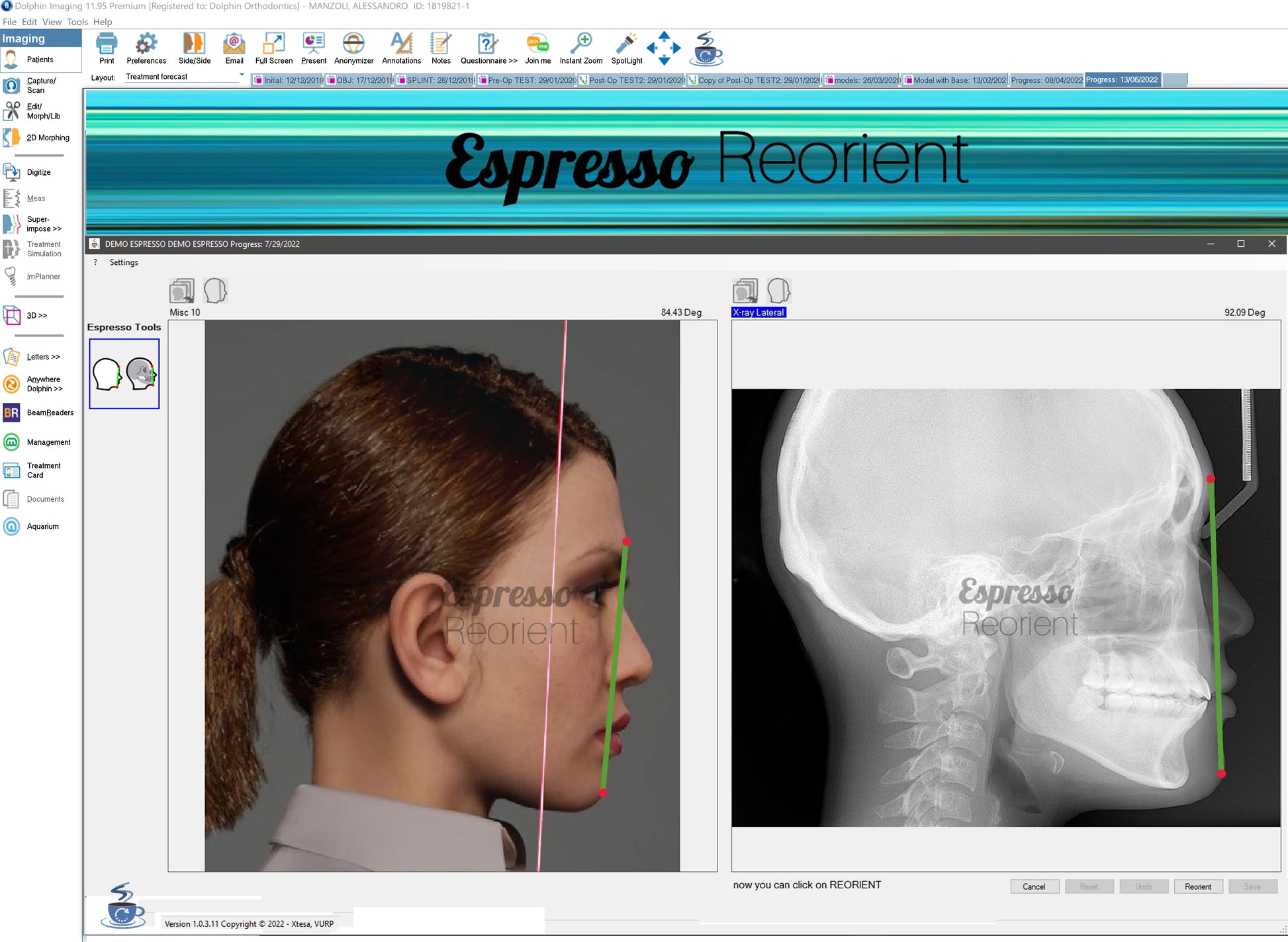This screenshot has height=942, width=1288.
Task: Click the upper red point on photo profile line
Action: tap(626, 542)
